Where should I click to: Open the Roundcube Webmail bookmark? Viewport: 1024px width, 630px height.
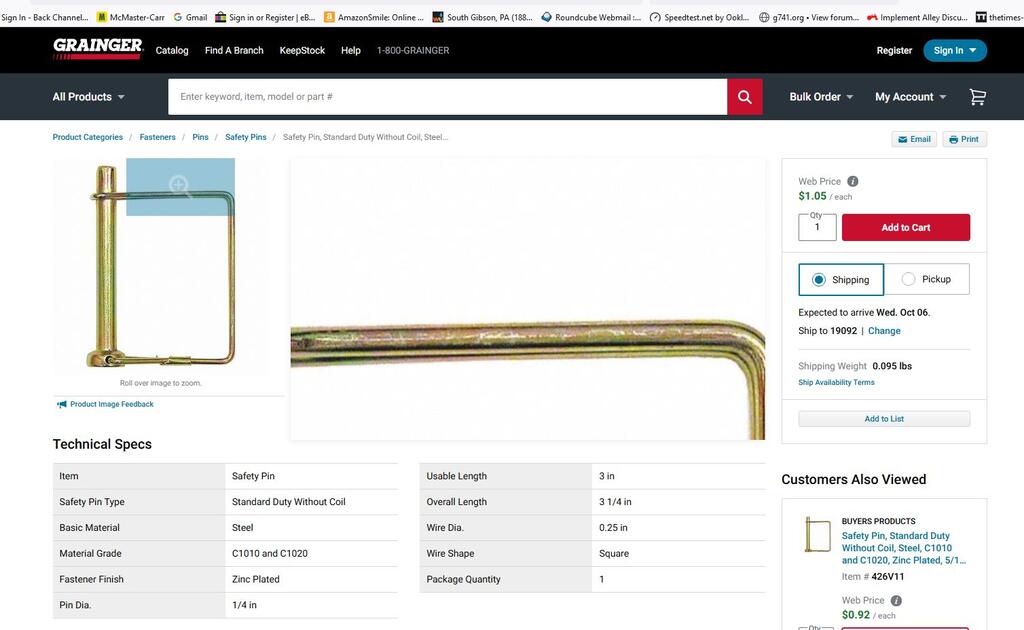coord(591,18)
